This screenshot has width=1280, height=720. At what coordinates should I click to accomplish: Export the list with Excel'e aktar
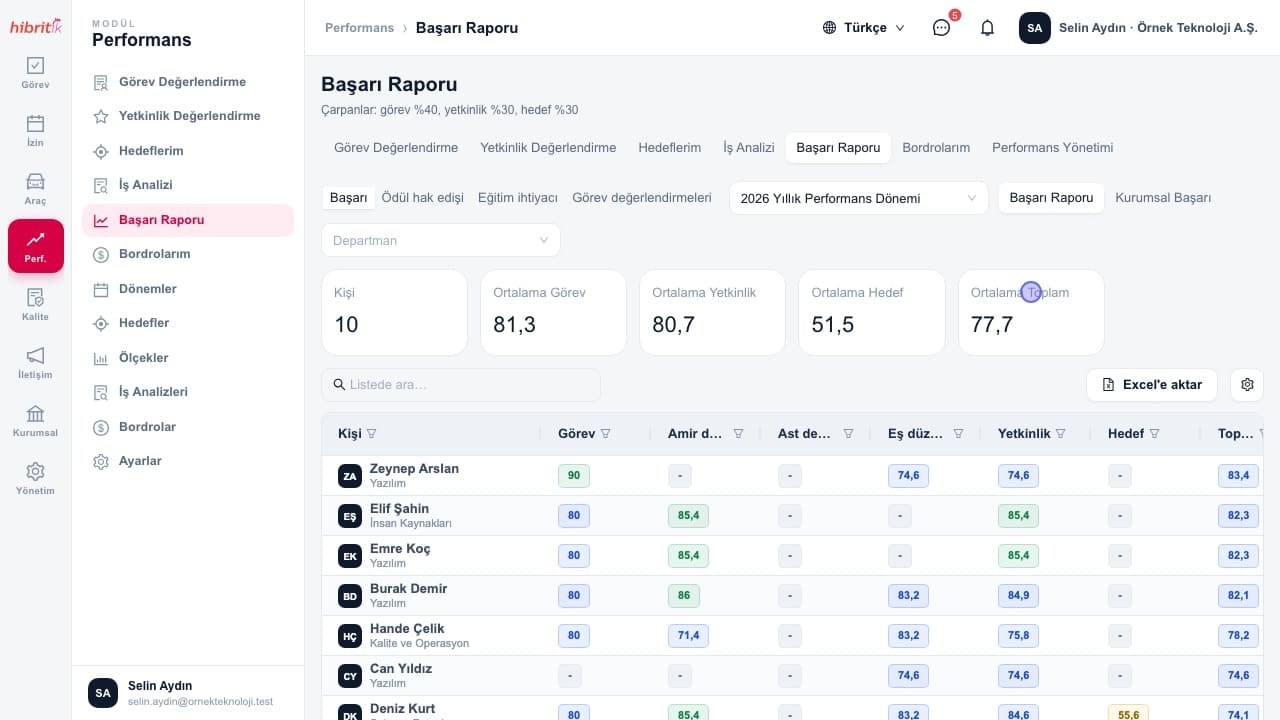click(x=1152, y=385)
